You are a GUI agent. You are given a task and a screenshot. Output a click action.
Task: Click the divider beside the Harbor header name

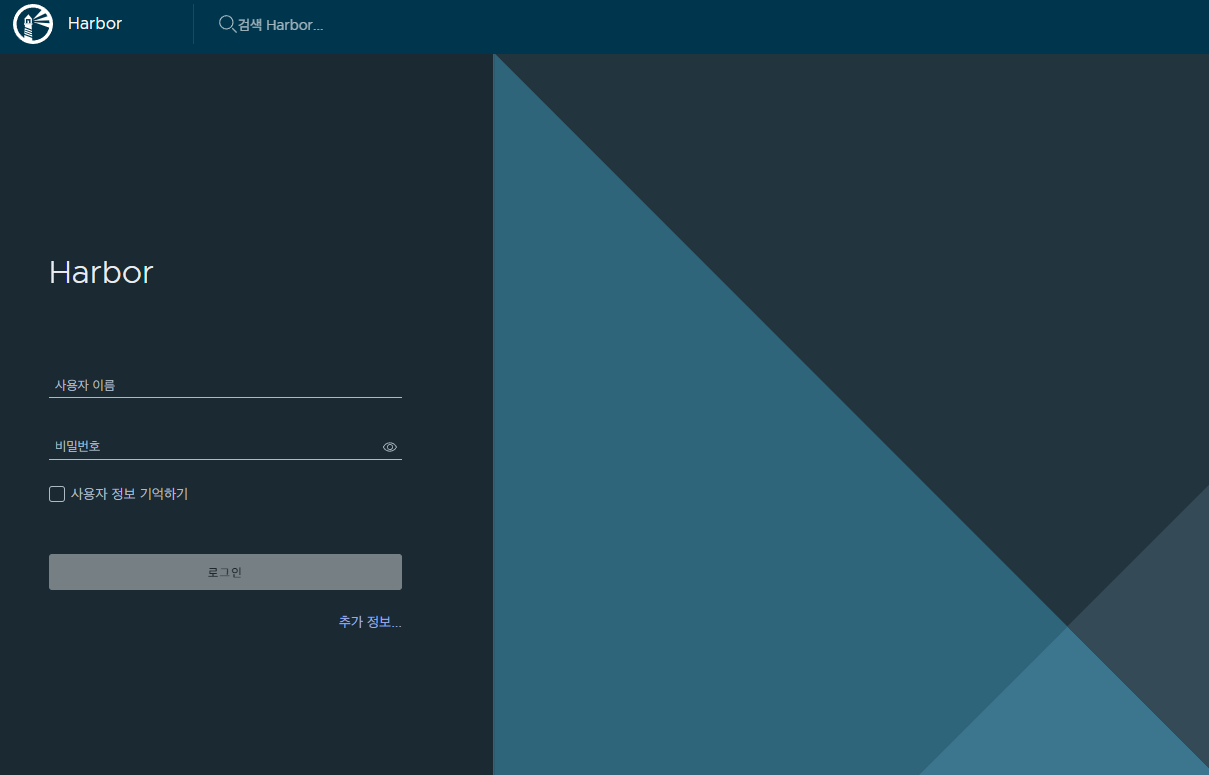[x=193, y=24]
